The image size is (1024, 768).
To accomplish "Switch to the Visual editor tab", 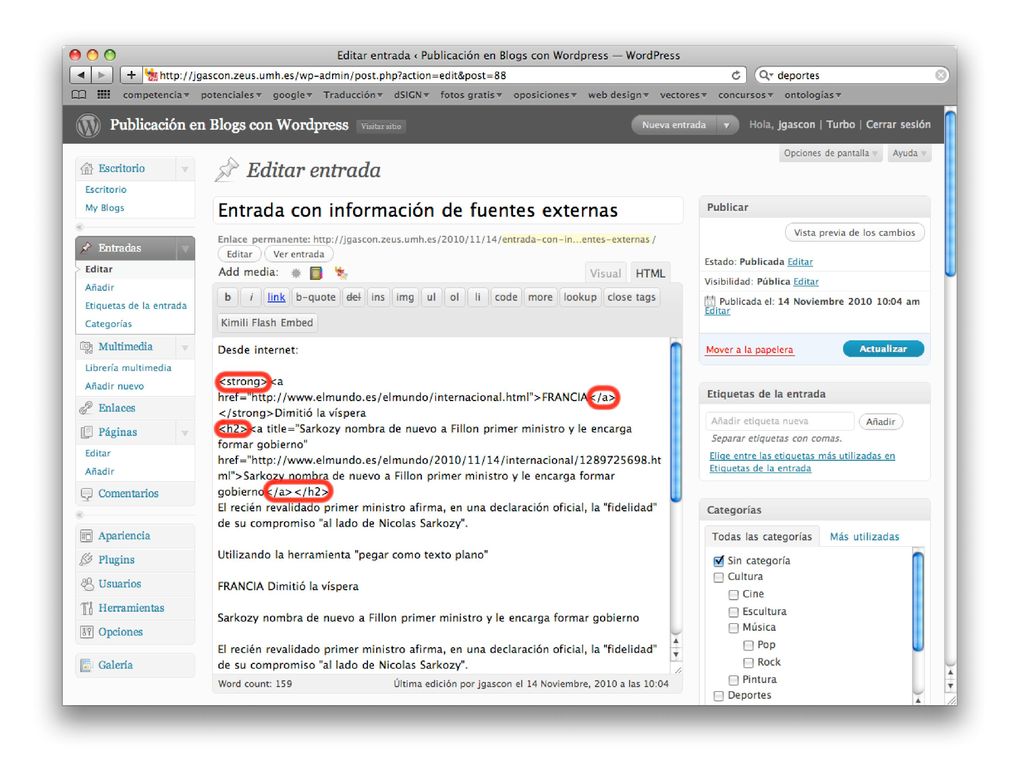I will [605, 274].
